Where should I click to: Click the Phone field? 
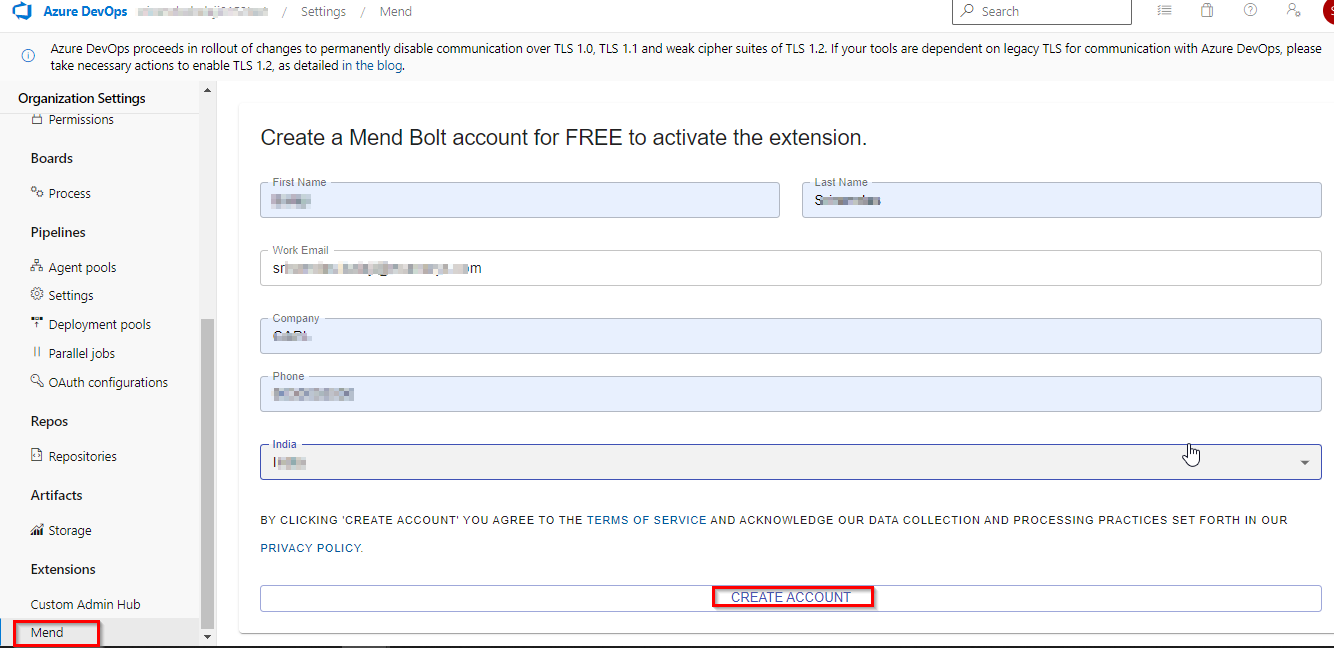point(791,394)
